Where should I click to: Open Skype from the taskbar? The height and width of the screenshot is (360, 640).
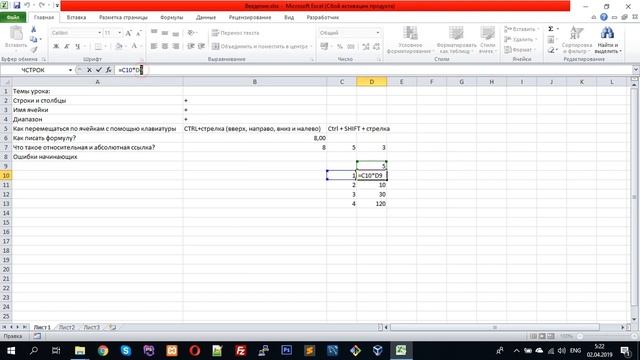coord(126,350)
